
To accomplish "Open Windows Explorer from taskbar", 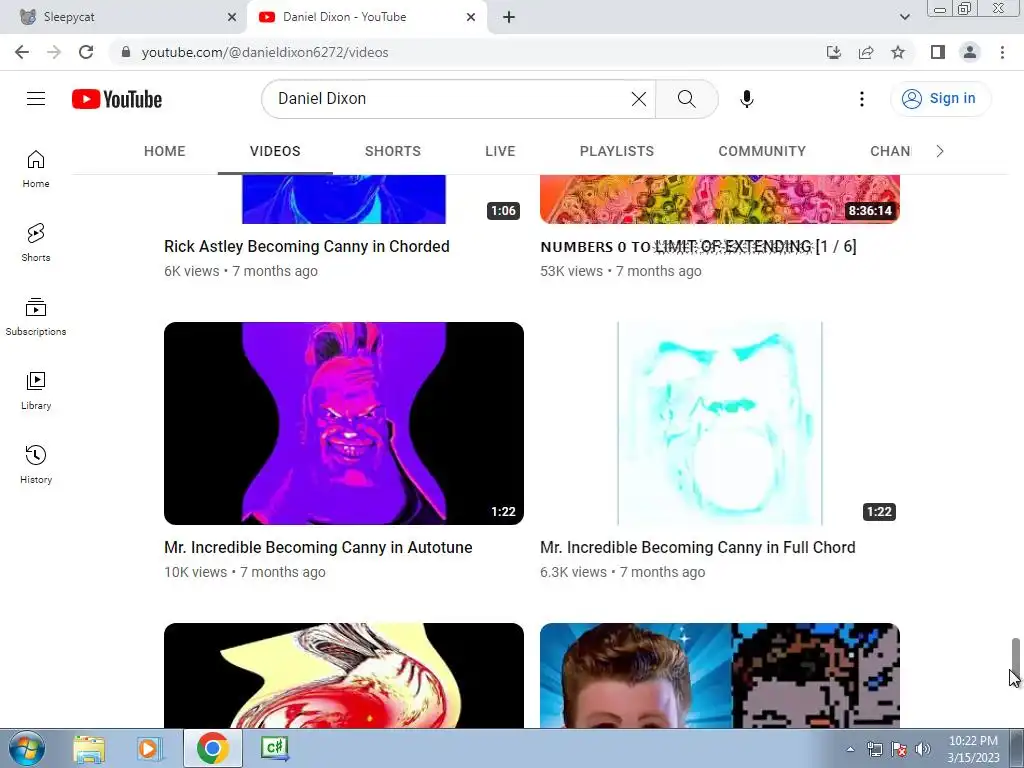I will click(x=89, y=748).
